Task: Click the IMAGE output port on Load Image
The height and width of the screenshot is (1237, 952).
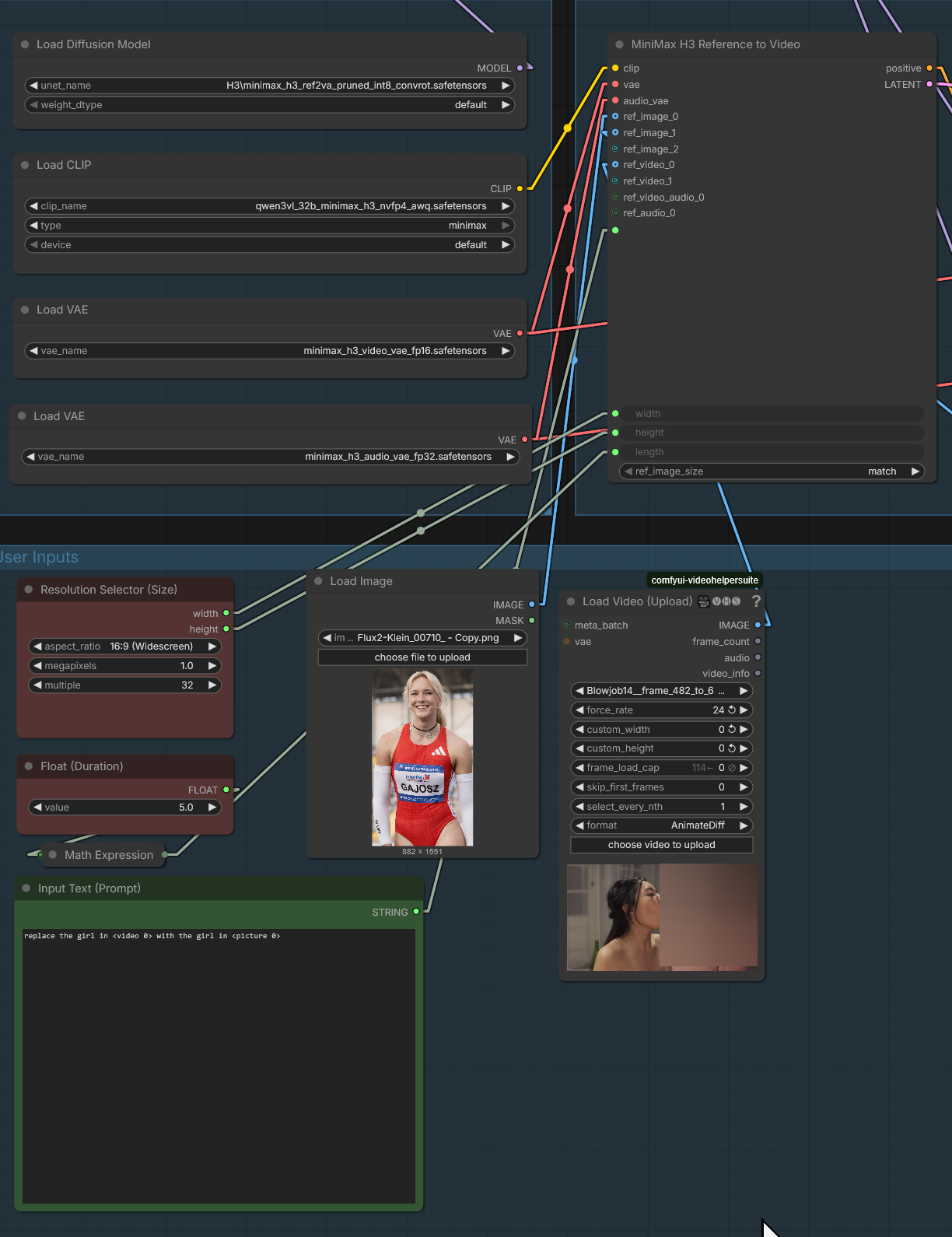Action: 532,604
